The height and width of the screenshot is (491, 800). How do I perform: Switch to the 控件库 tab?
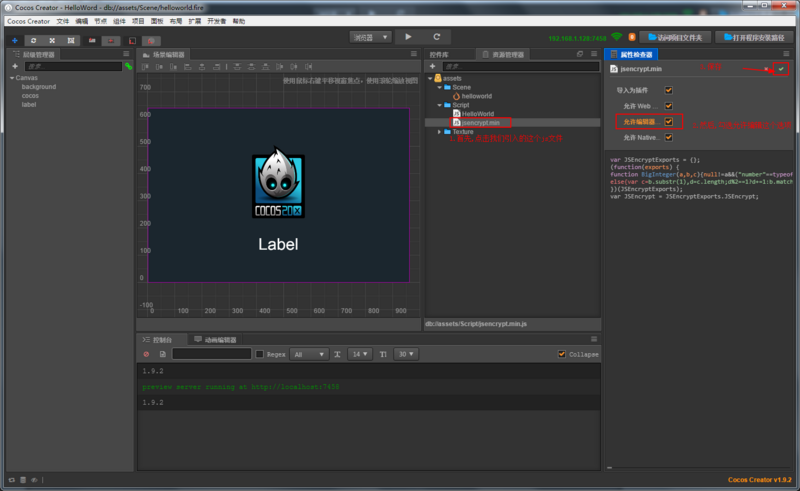[439, 55]
